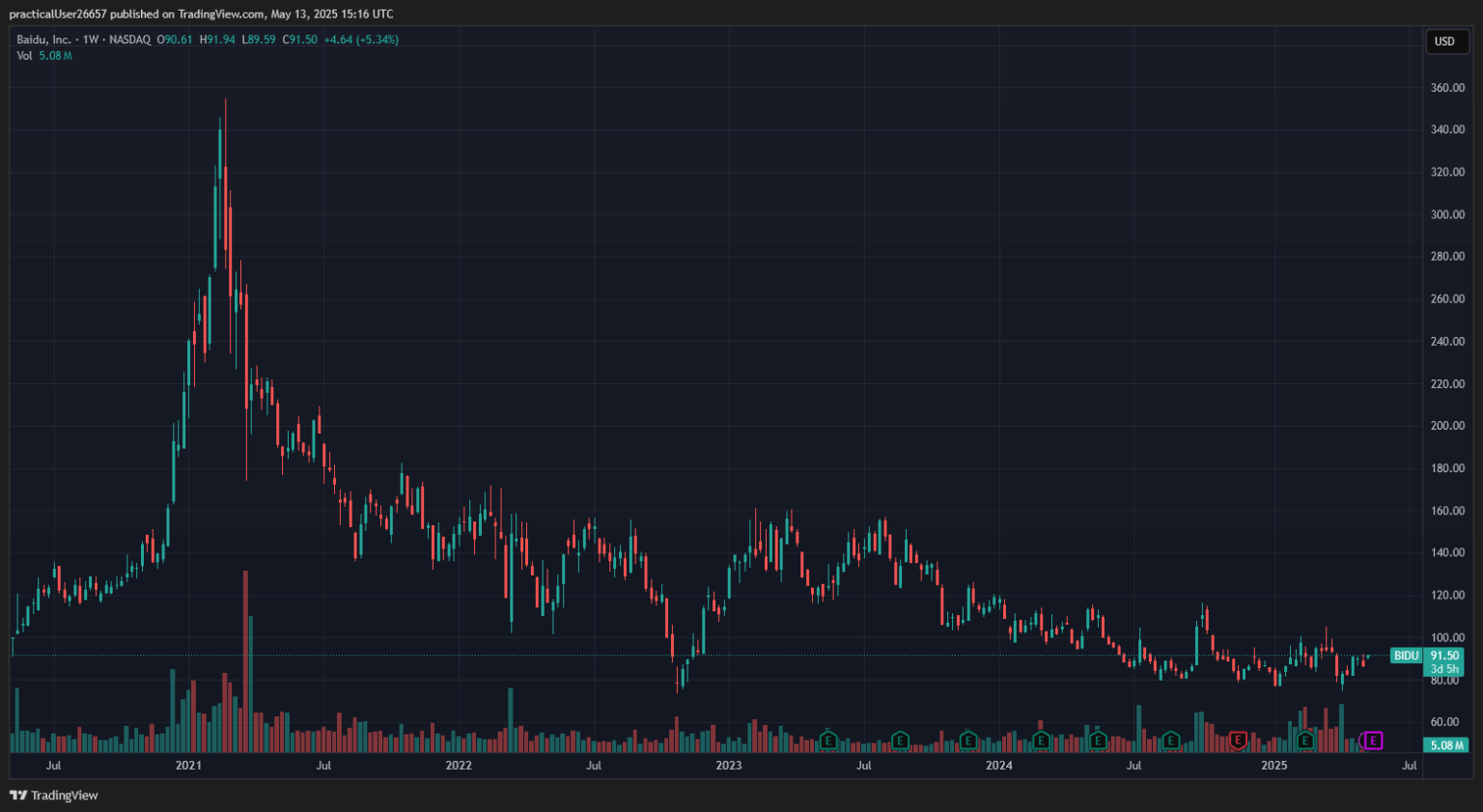Click the purple upcoming earnings E marker
The width and height of the screenshot is (1483, 812).
pyautogui.click(x=1373, y=741)
